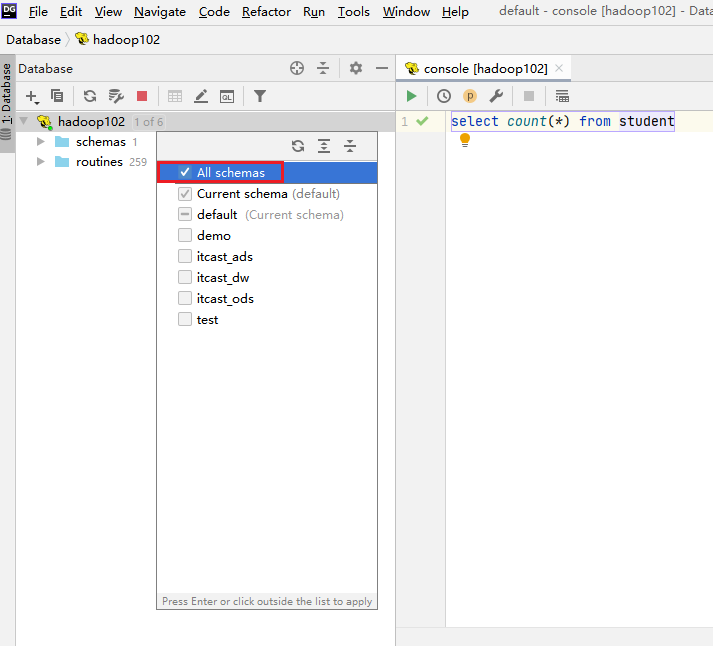
Task: Click line number 1 in the gutter
Action: pyautogui.click(x=404, y=121)
